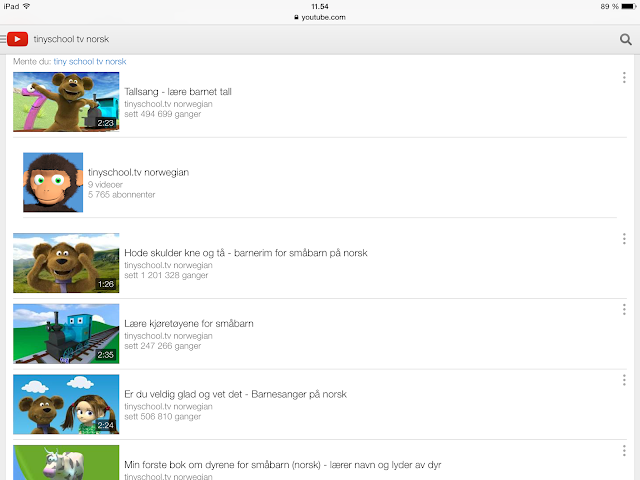Tap the Wi-Fi status icon

pos(27,6)
